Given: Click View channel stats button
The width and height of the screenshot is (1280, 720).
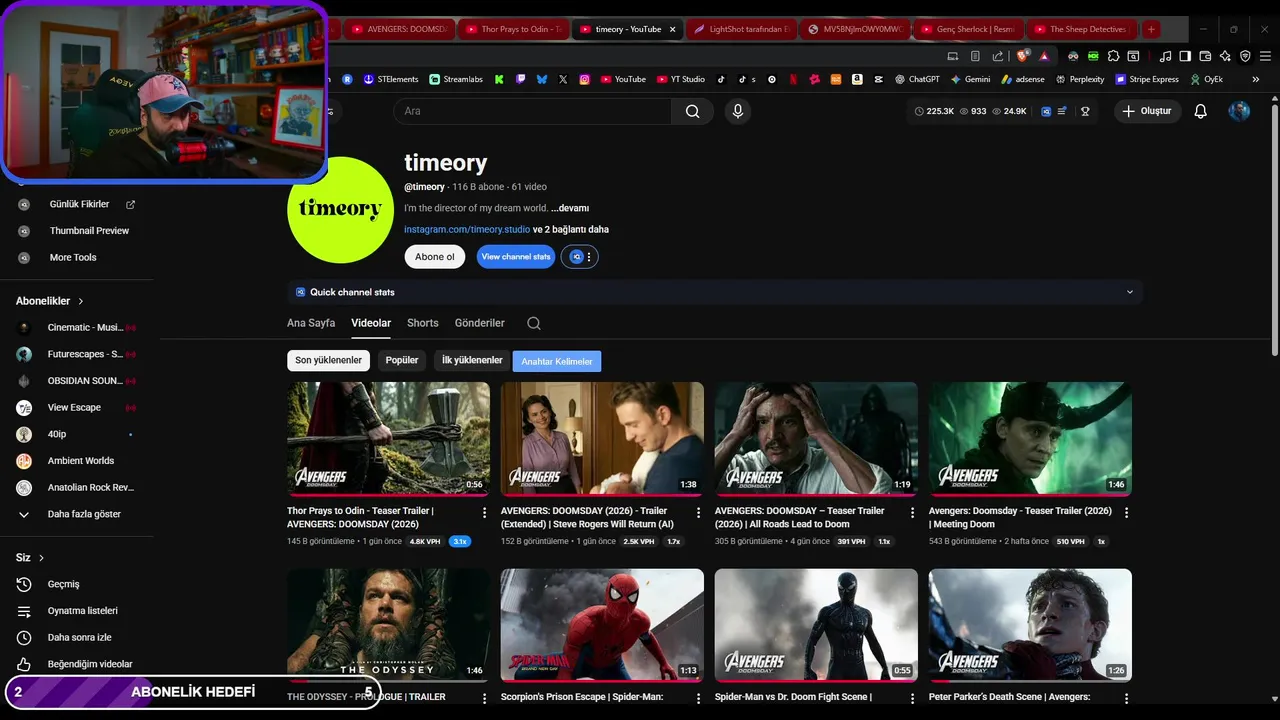Looking at the screenshot, I should (516, 257).
